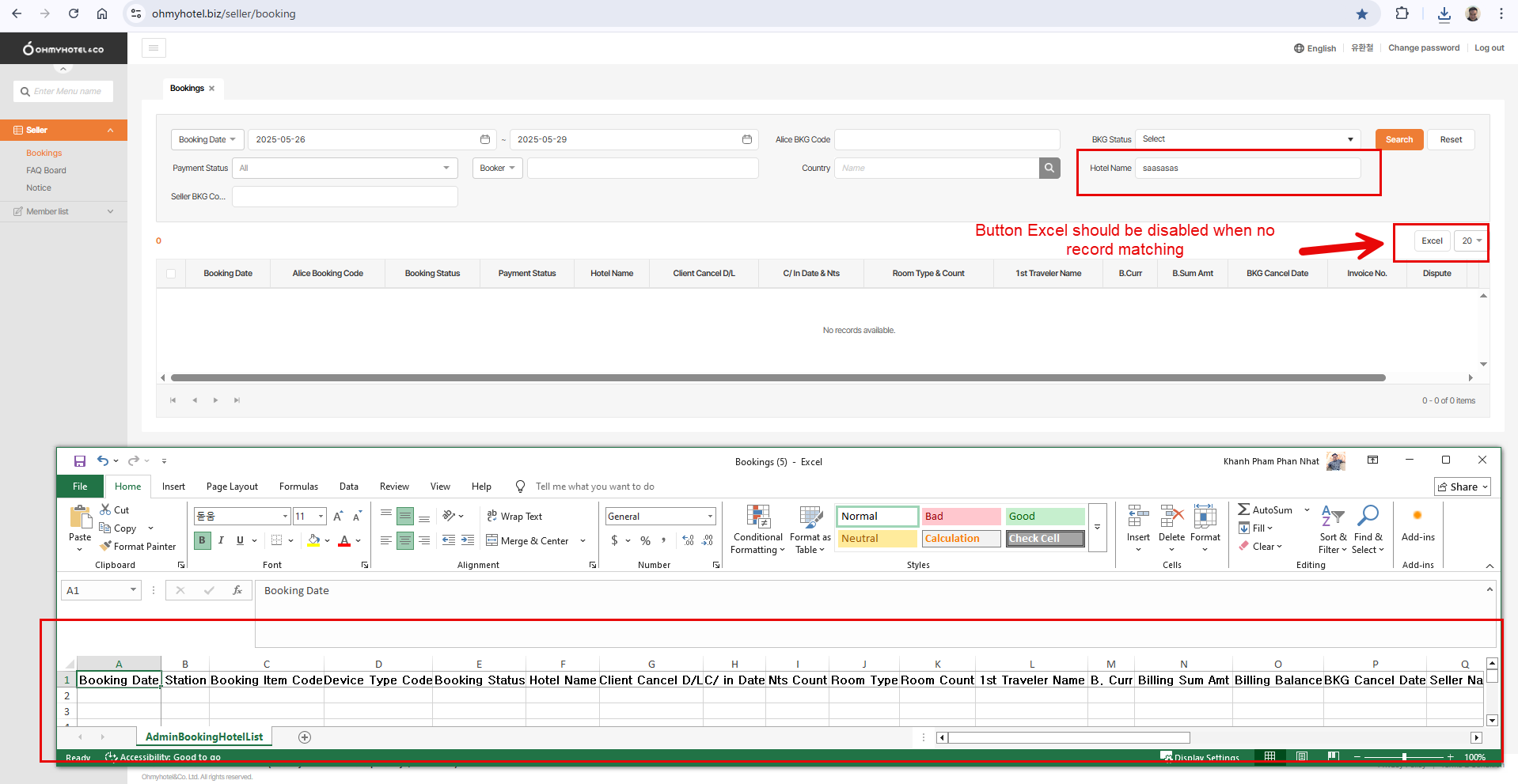The height and width of the screenshot is (784, 1518).
Task: Click the orange Search button
Action: tap(1398, 139)
